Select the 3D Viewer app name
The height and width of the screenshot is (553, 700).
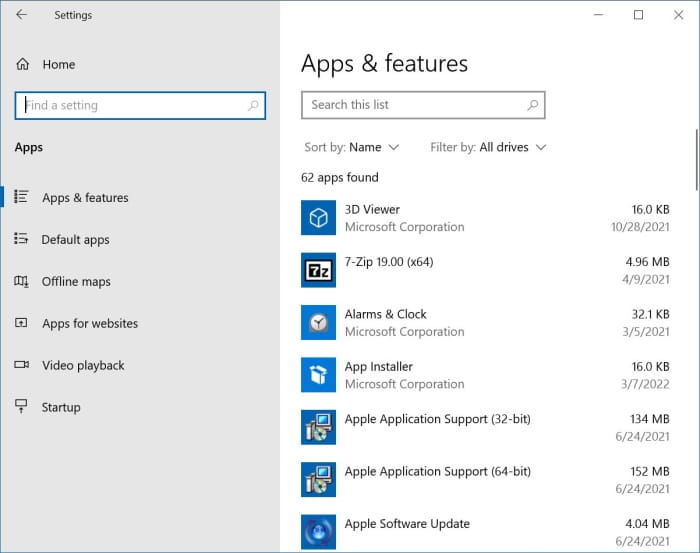(372, 209)
